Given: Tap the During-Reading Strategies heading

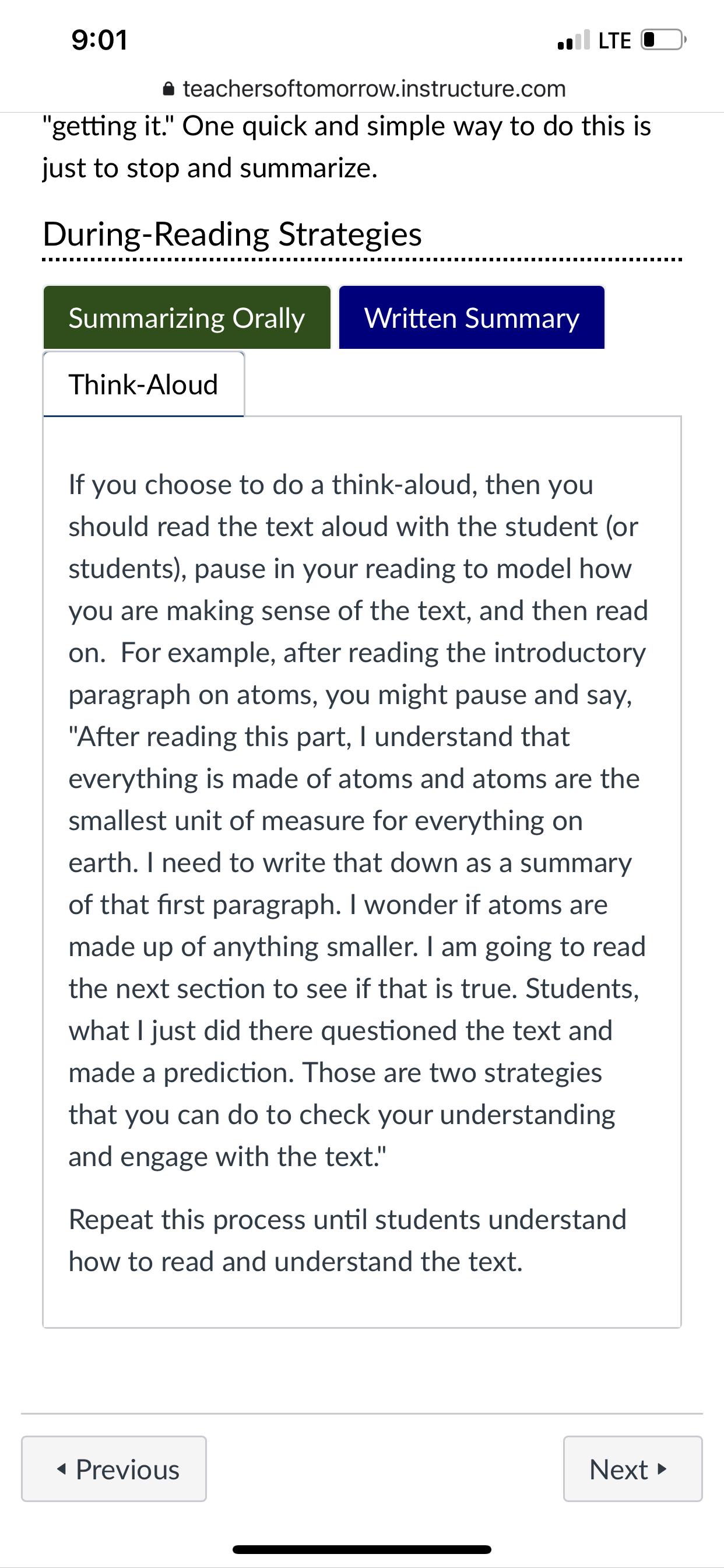Looking at the screenshot, I should coord(233,234).
